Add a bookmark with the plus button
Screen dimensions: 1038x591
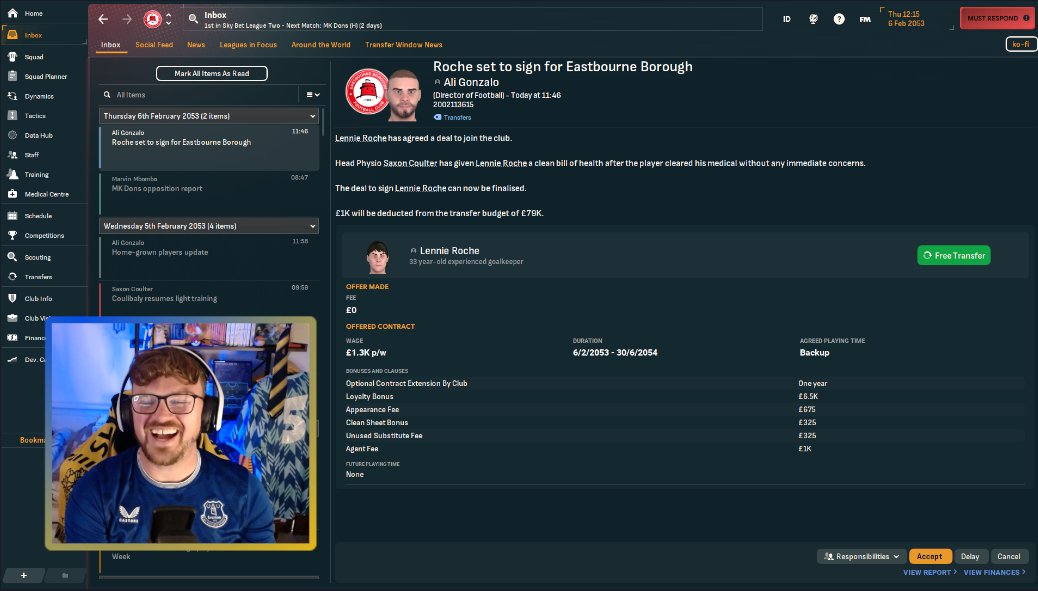pos(24,575)
